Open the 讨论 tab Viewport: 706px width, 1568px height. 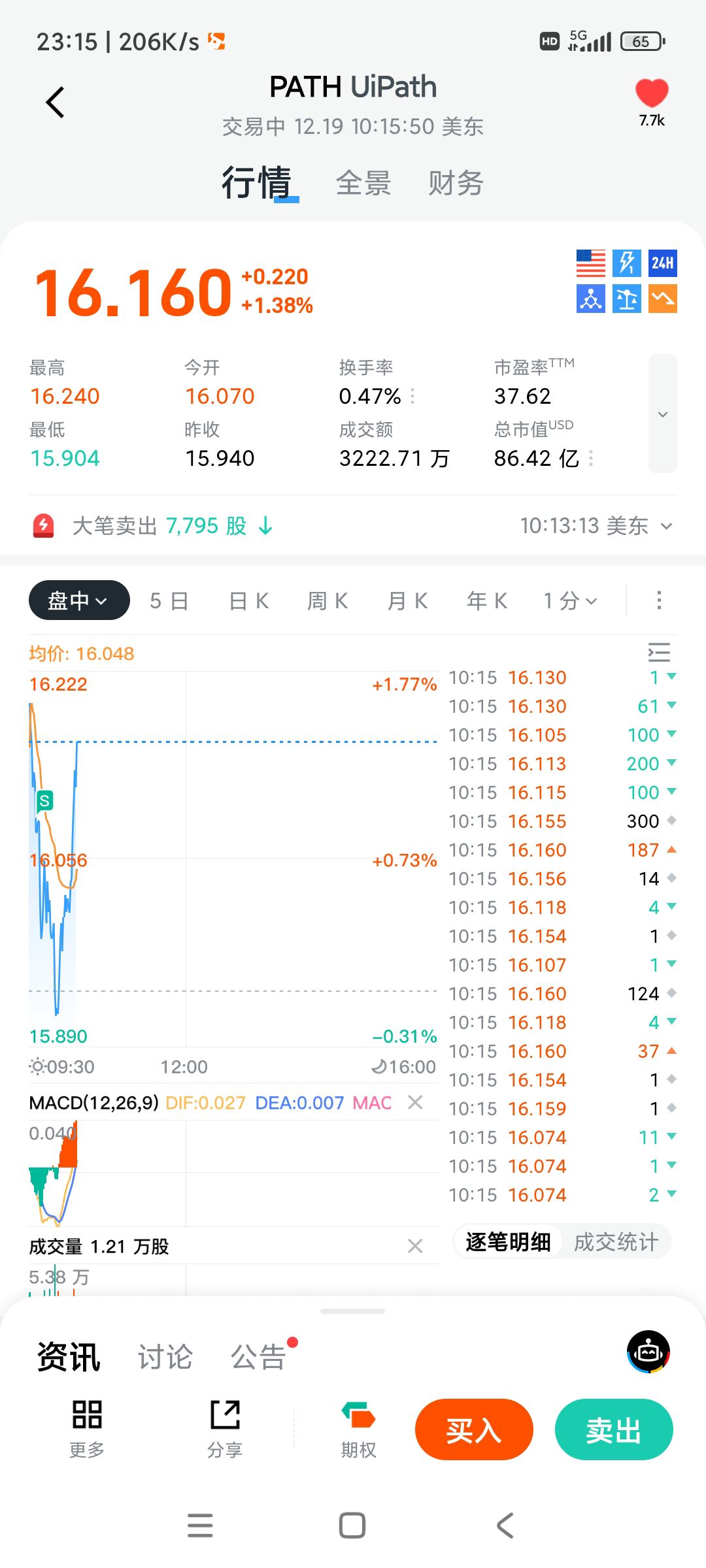point(165,1357)
